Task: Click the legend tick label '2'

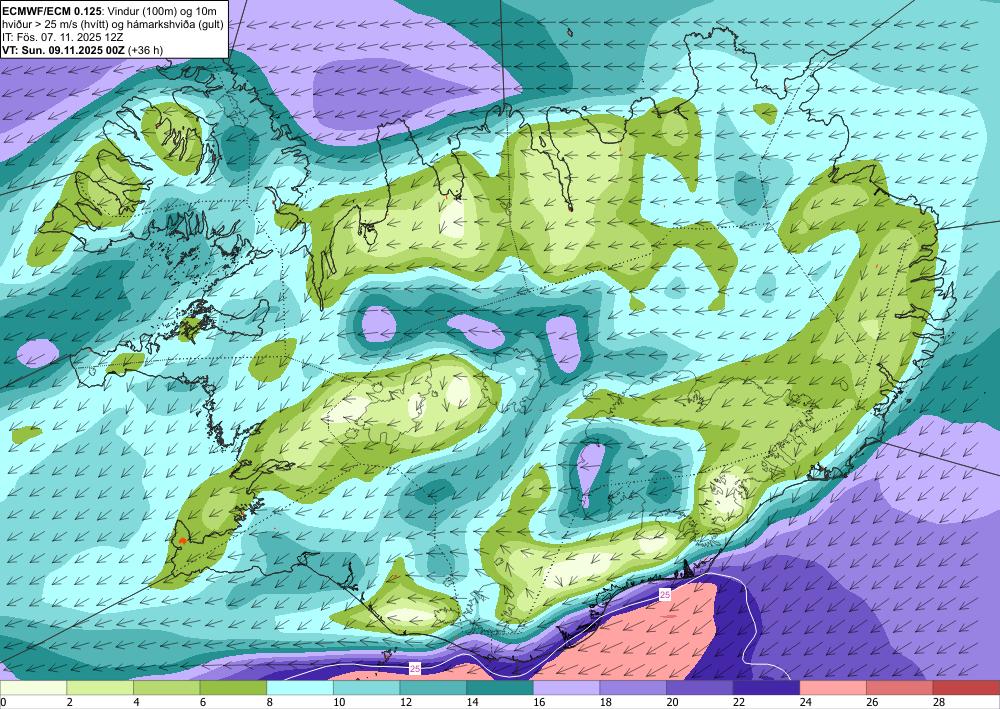Action: point(70,702)
